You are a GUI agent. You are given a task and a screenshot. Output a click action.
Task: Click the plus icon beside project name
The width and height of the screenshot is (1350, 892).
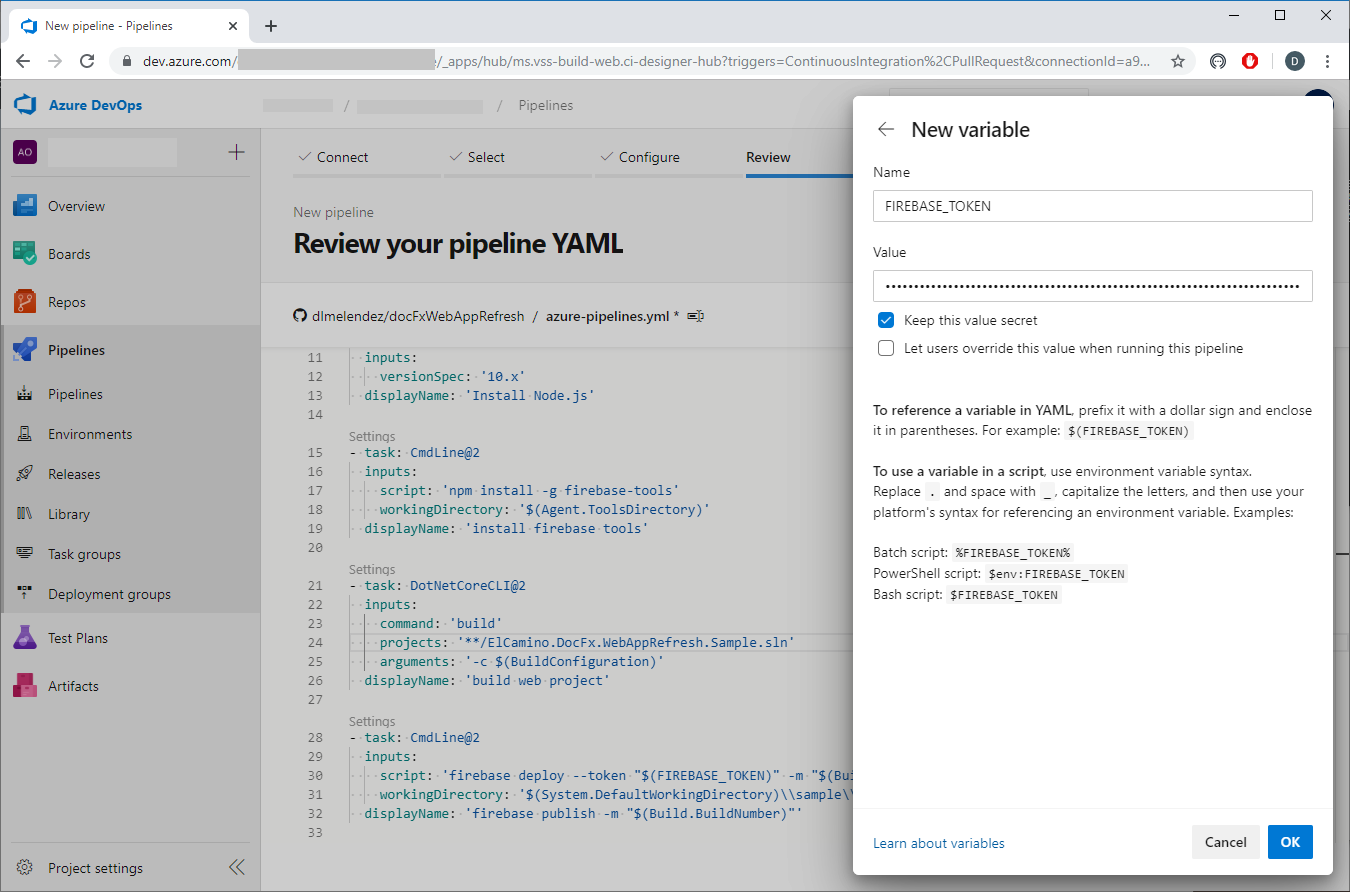(x=236, y=152)
